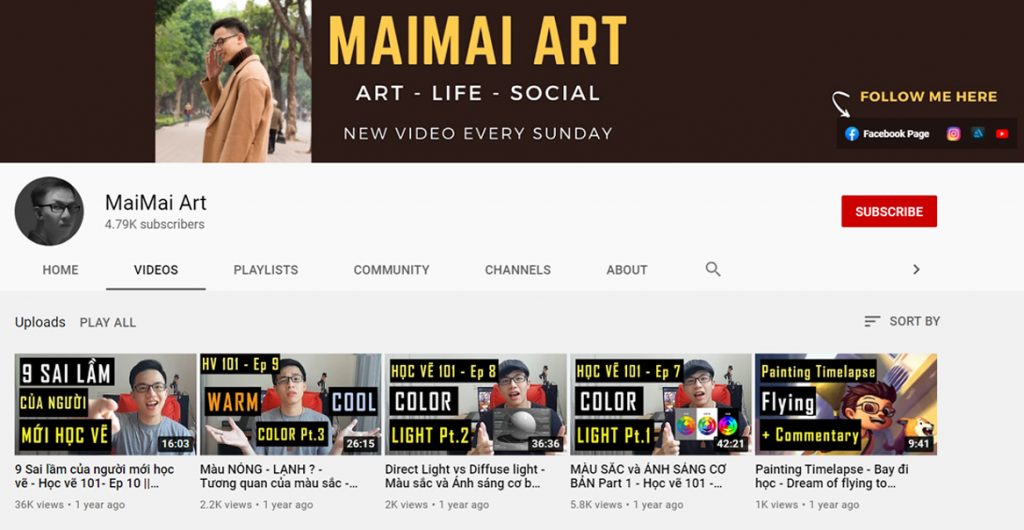Click the YouTube icon in banner
The width and height of the screenshot is (1024, 530).
click(1002, 134)
